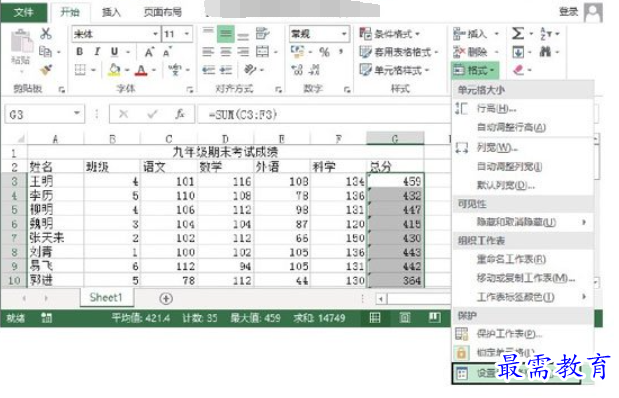This screenshot has width=619, height=398.
Task: Select the Format Painter brush
Action: coord(46,70)
